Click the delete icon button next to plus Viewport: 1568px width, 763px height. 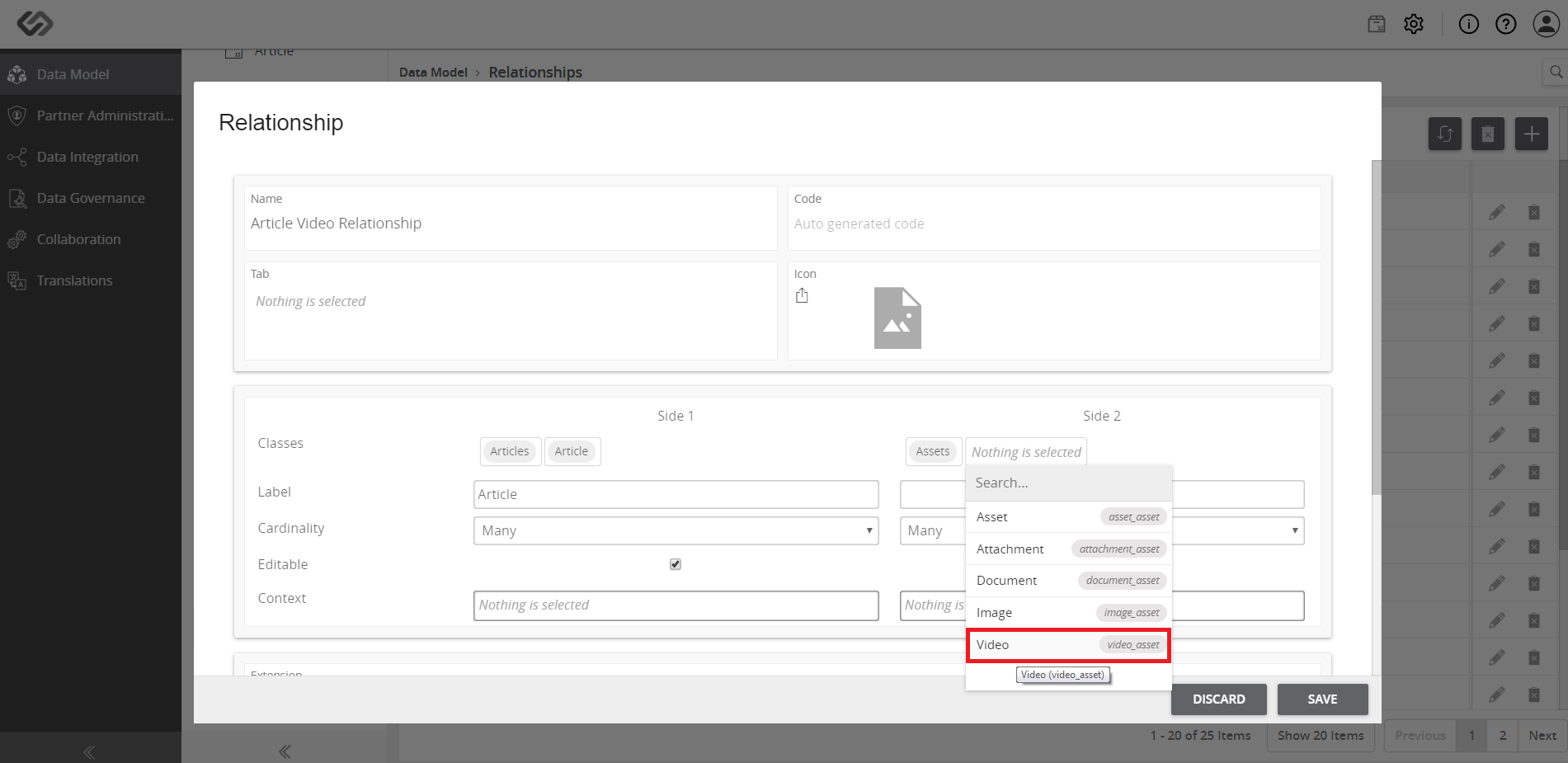point(1488,134)
